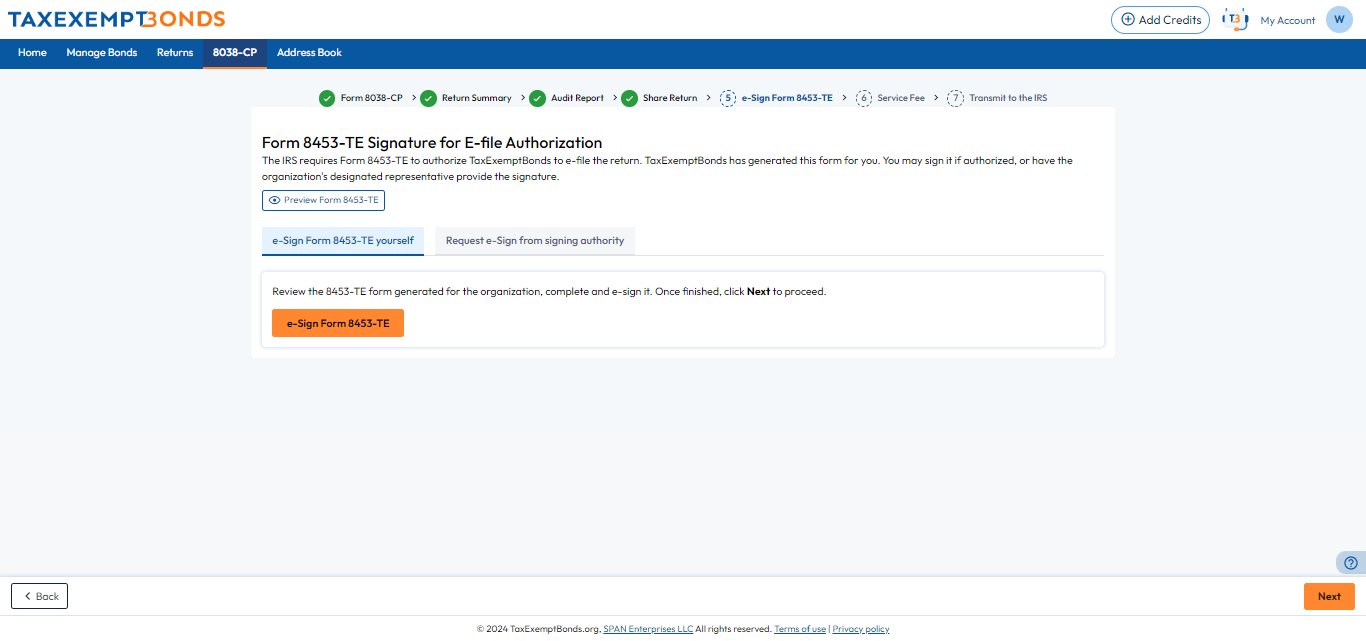Image resolution: width=1366 pixels, height=641 pixels.
Task: Click 'Form 8453-TE Signature for E-file Authorization' heading
Action: (x=432, y=143)
